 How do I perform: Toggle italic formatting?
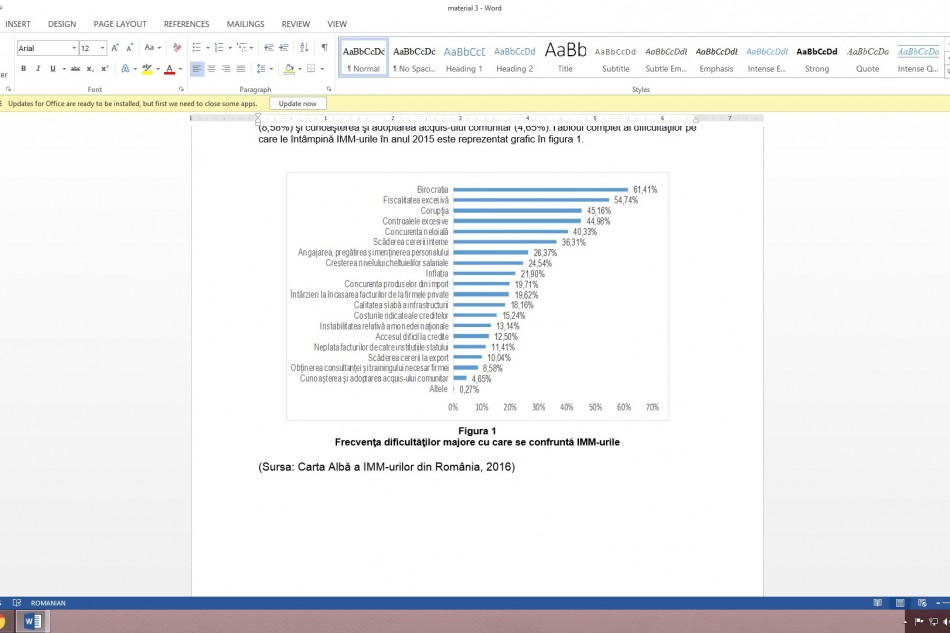click(38, 69)
